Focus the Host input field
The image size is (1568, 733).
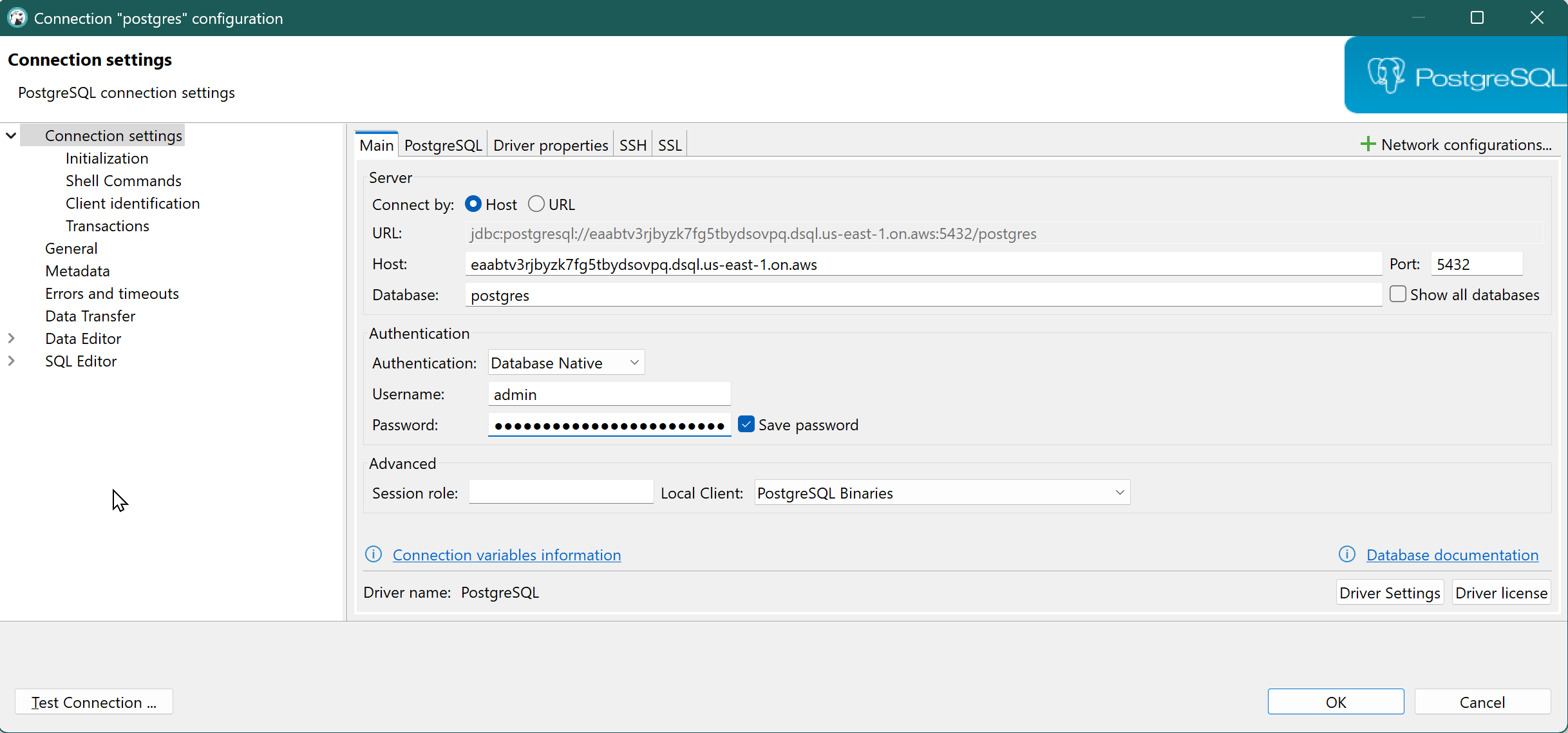click(x=923, y=264)
